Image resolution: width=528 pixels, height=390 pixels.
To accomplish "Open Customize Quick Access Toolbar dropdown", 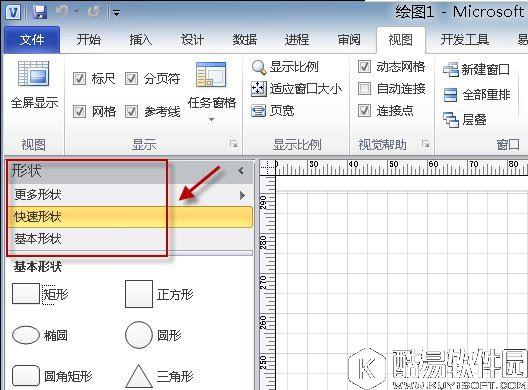I will click(117, 13).
